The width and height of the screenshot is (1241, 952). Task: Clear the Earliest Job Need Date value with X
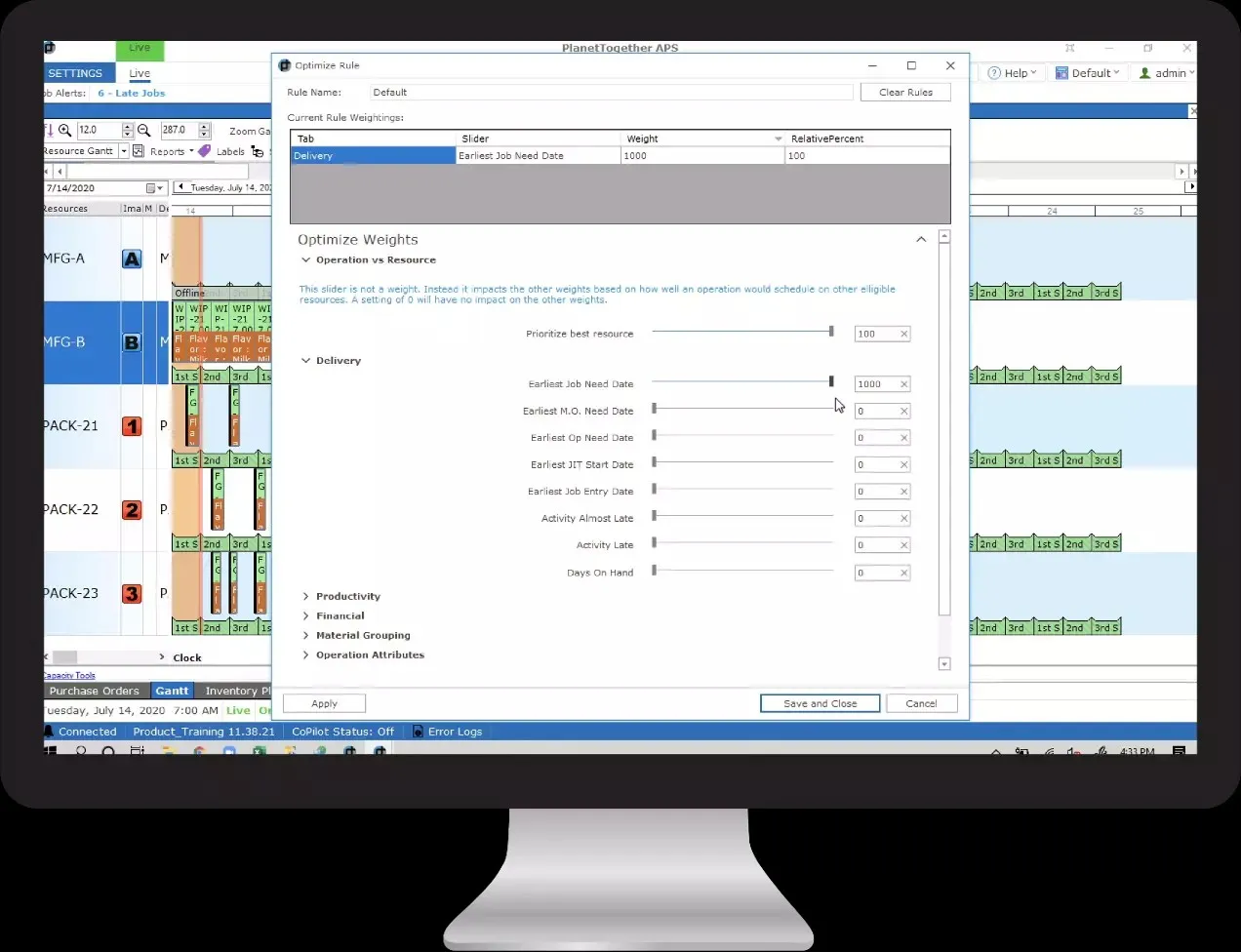[x=903, y=384]
